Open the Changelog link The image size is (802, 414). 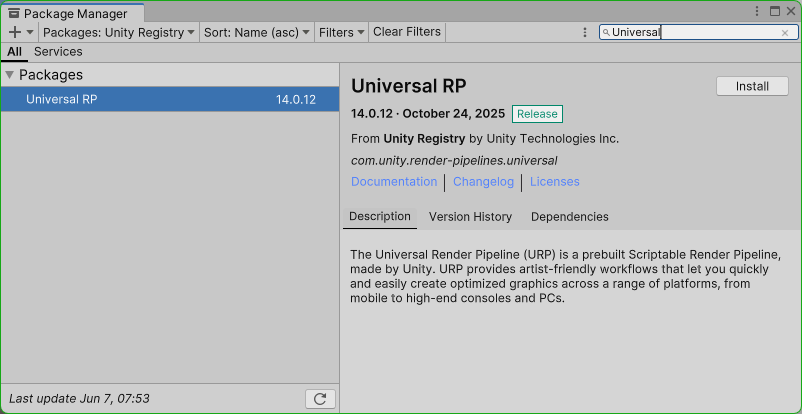pyautogui.click(x=483, y=182)
